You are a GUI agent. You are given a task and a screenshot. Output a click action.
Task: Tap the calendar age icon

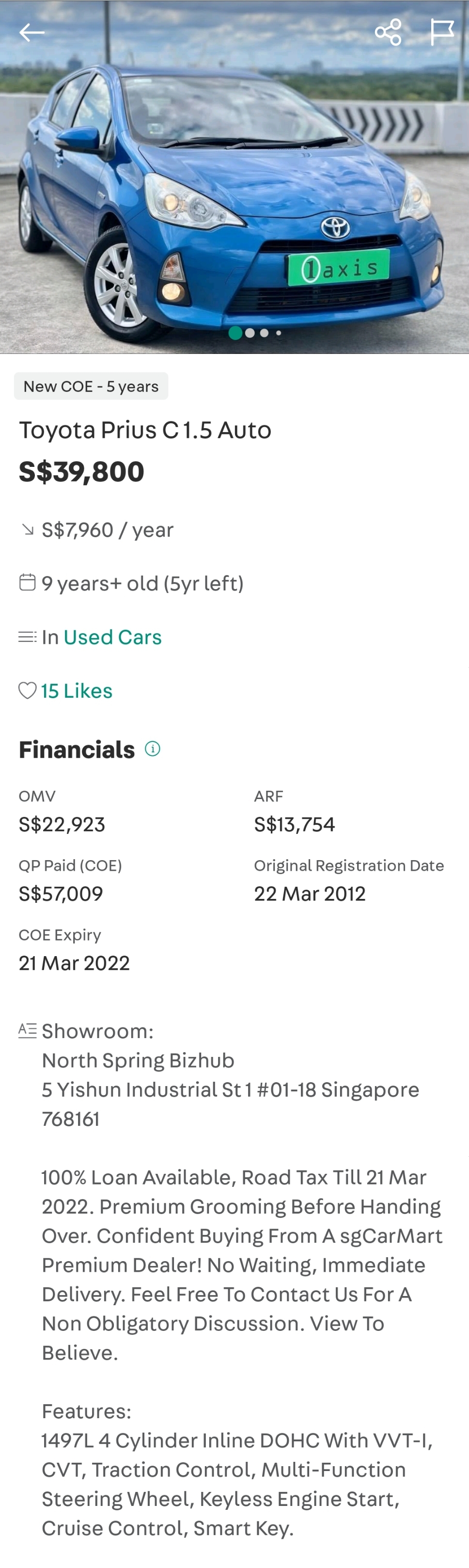pos(27,582)
